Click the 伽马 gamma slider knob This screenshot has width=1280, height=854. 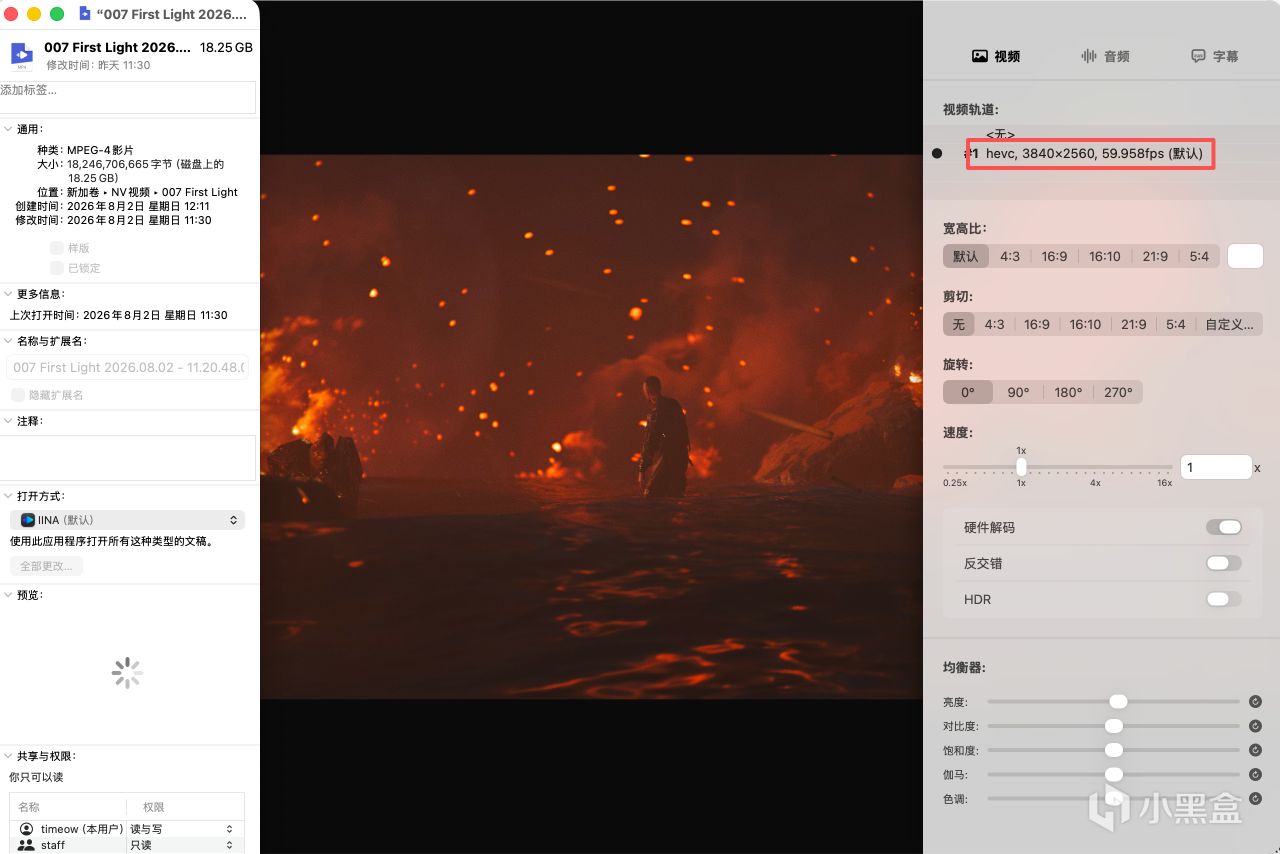click(x=1114, y=774)
